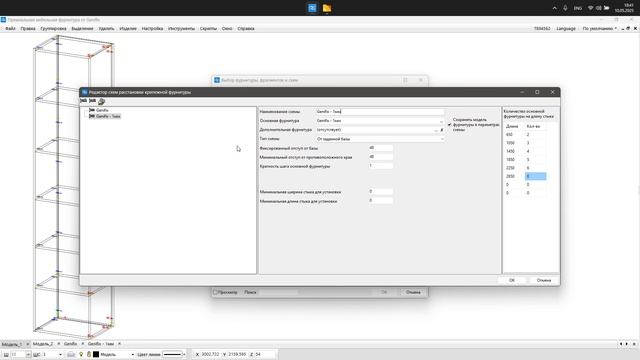Click the Наименование схемы text field
The height and width of the screenshot is (360, 640).
[x=380, y=111]
